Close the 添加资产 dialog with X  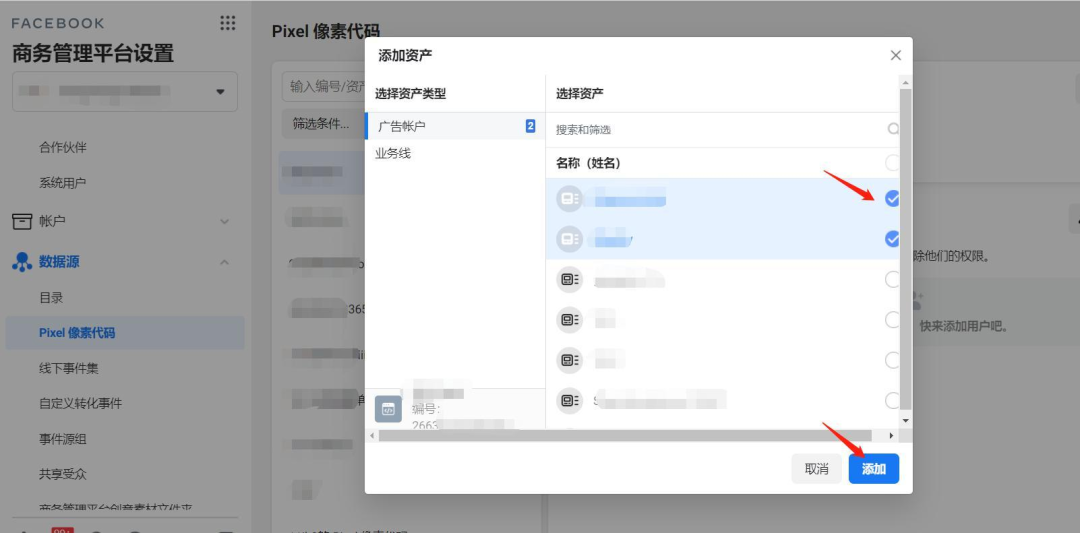click(895, 55)
